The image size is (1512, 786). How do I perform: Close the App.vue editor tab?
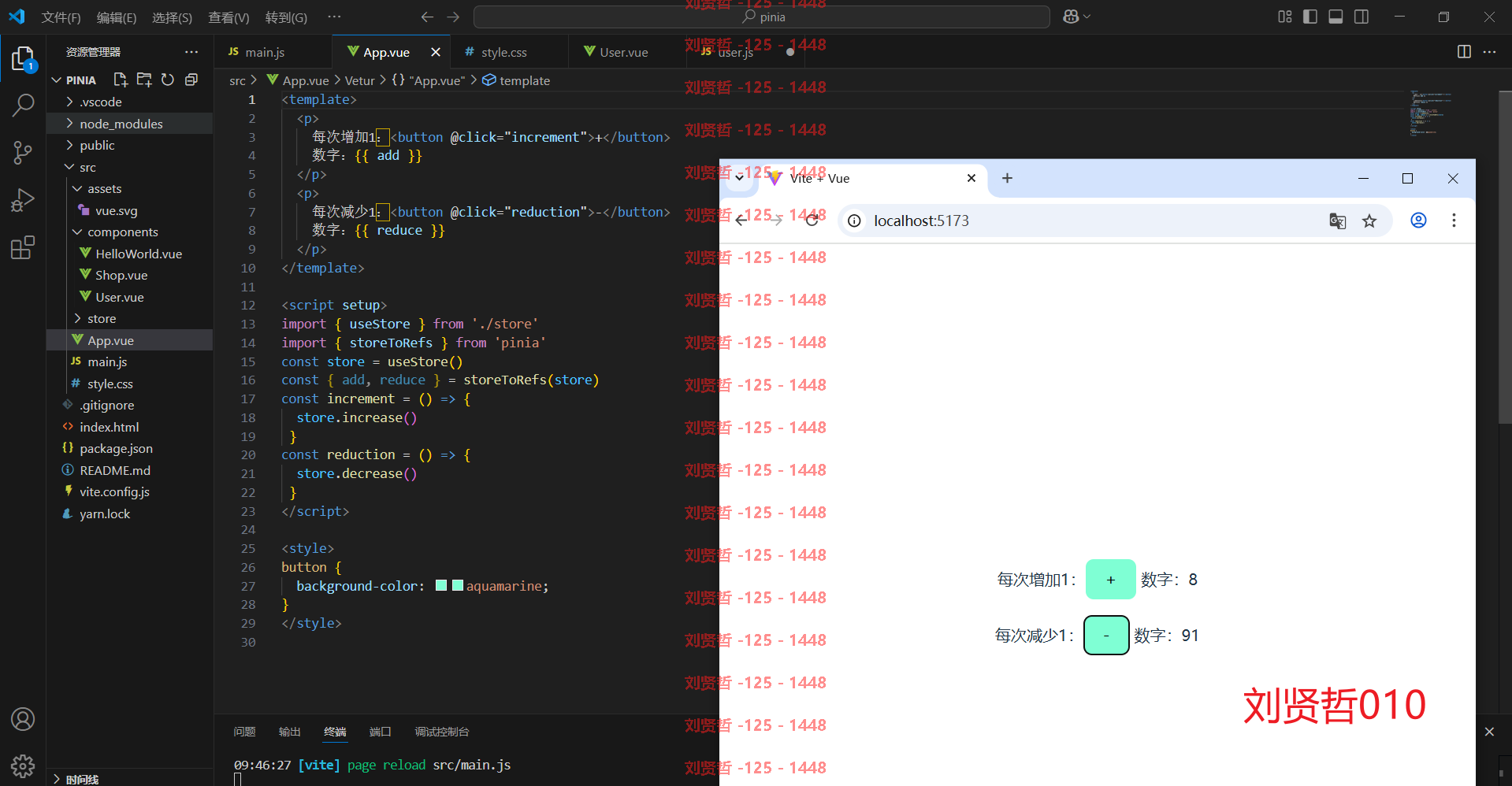(436, 52)
